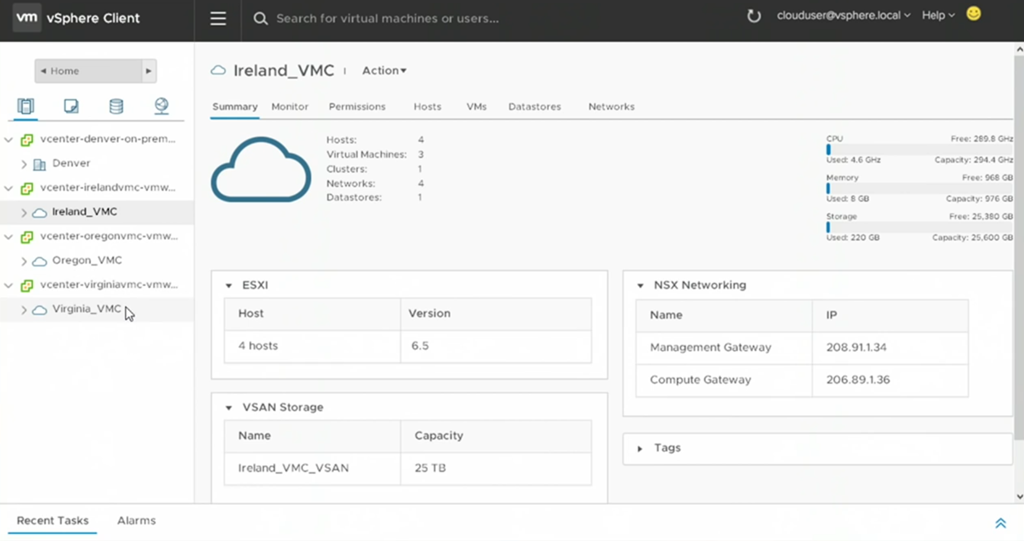Switch to Hosts and Clusters inventory view
The image size is (1024, 541).
click(25, 106)
